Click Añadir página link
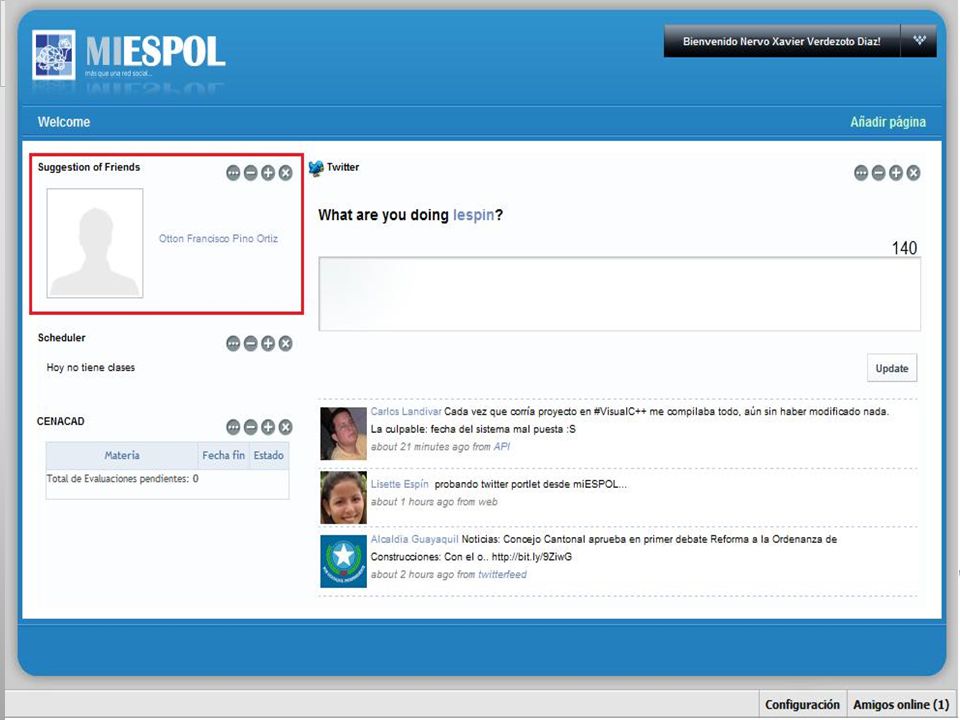 pyautogui.click(x=888, y=122)
